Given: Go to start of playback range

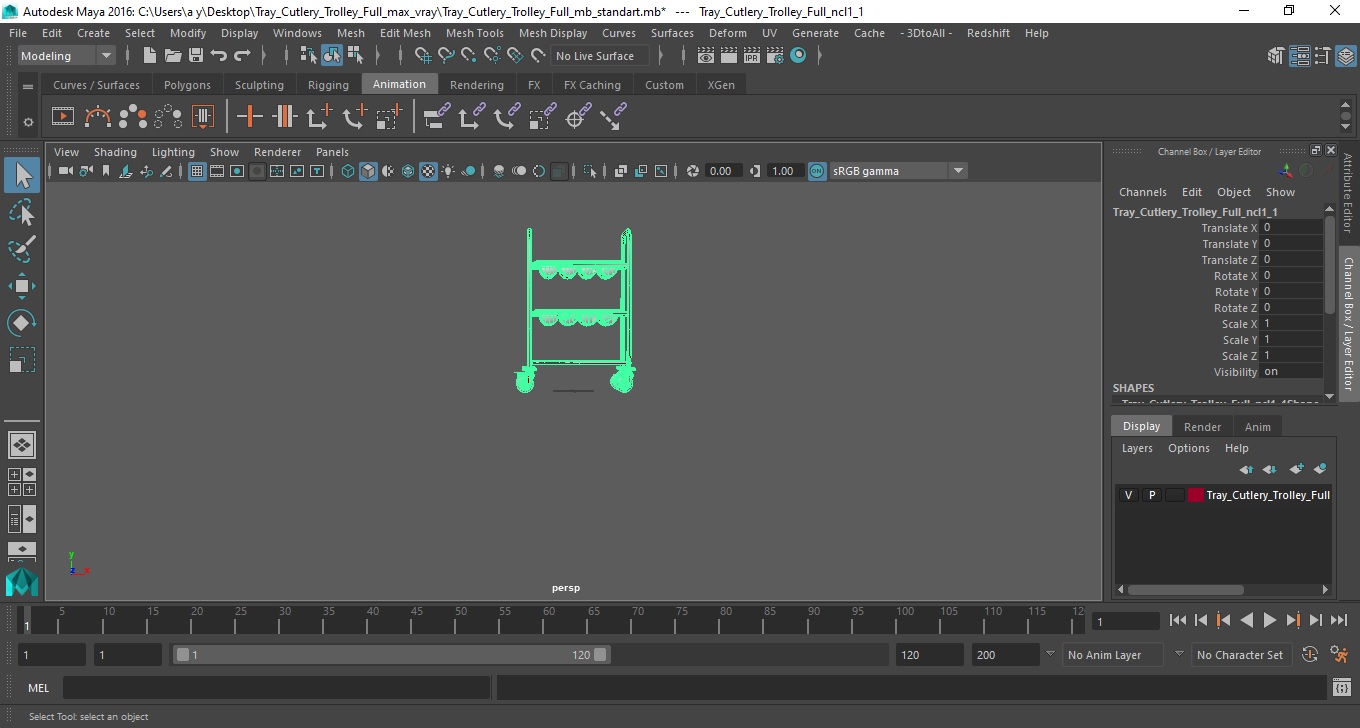Looking at the screenshot, I should (x=1178, y=620).
